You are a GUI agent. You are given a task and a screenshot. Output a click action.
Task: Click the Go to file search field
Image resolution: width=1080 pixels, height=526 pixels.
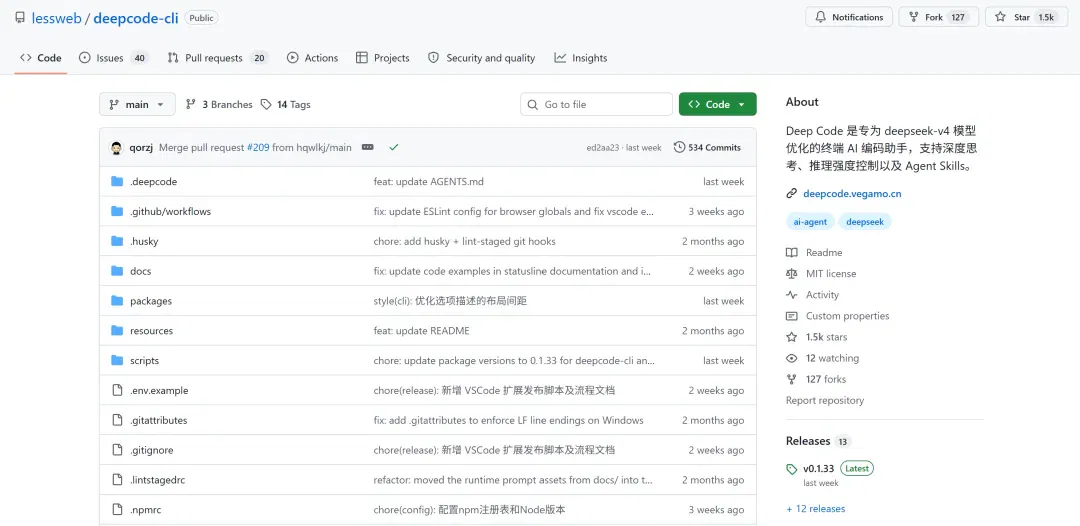coord(596,105)
